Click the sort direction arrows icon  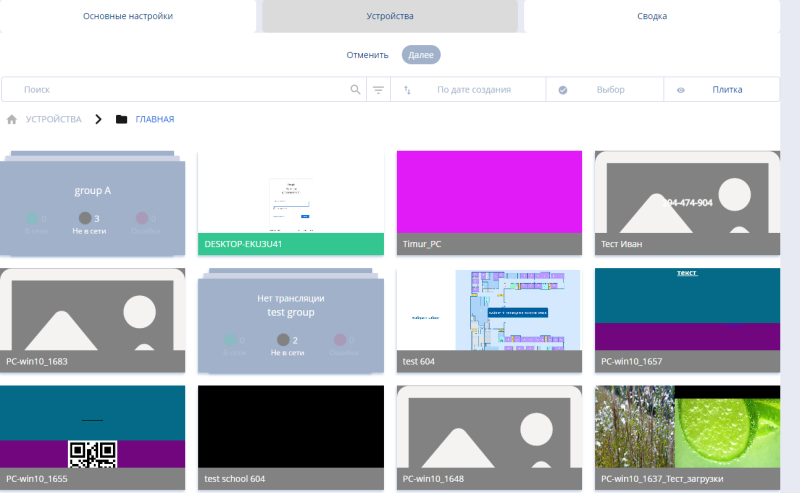pyautogui.click(x=408, y=90)
